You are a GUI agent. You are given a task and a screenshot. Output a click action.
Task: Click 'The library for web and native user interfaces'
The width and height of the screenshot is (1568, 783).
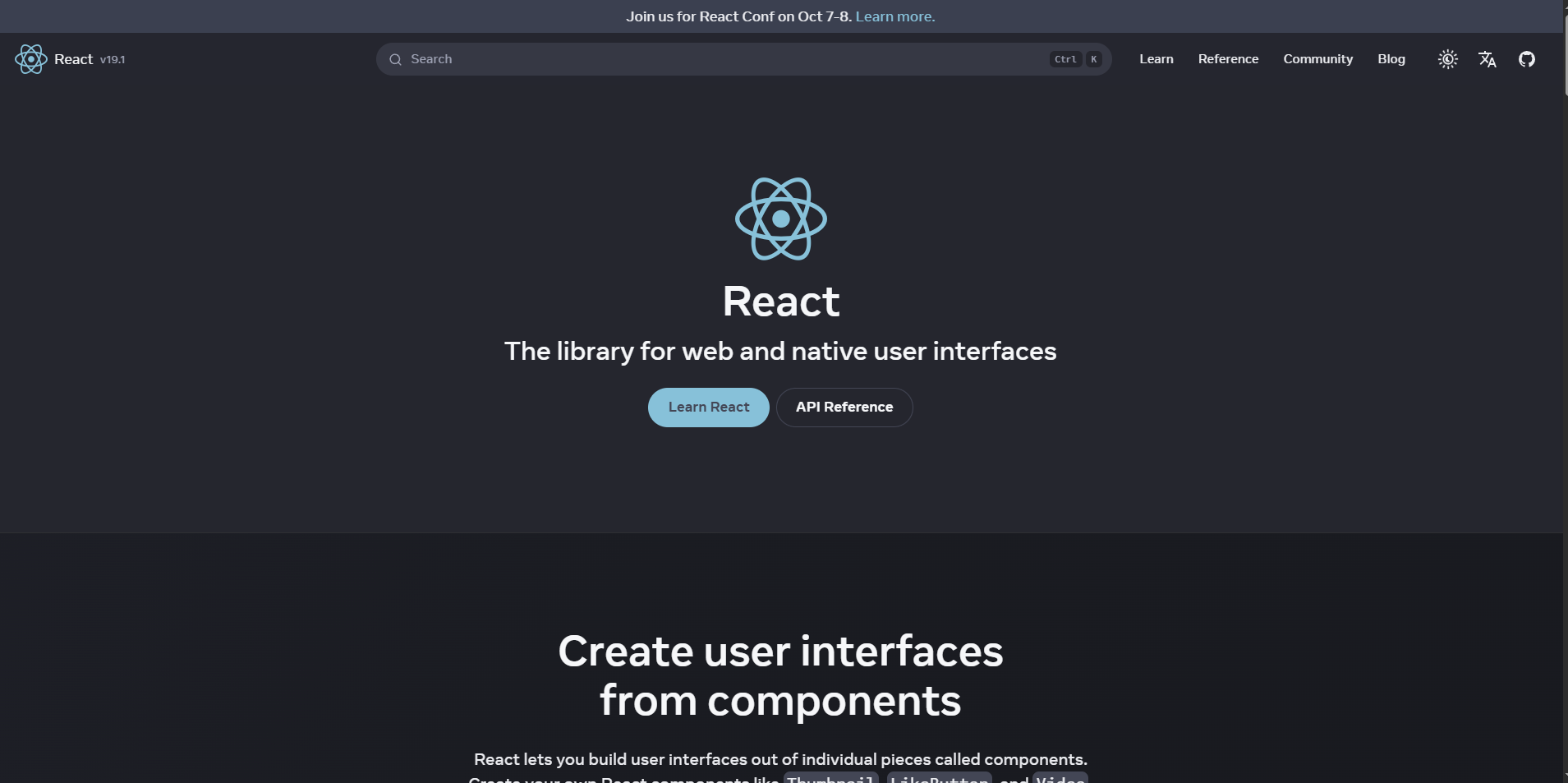tap(780, 352)
